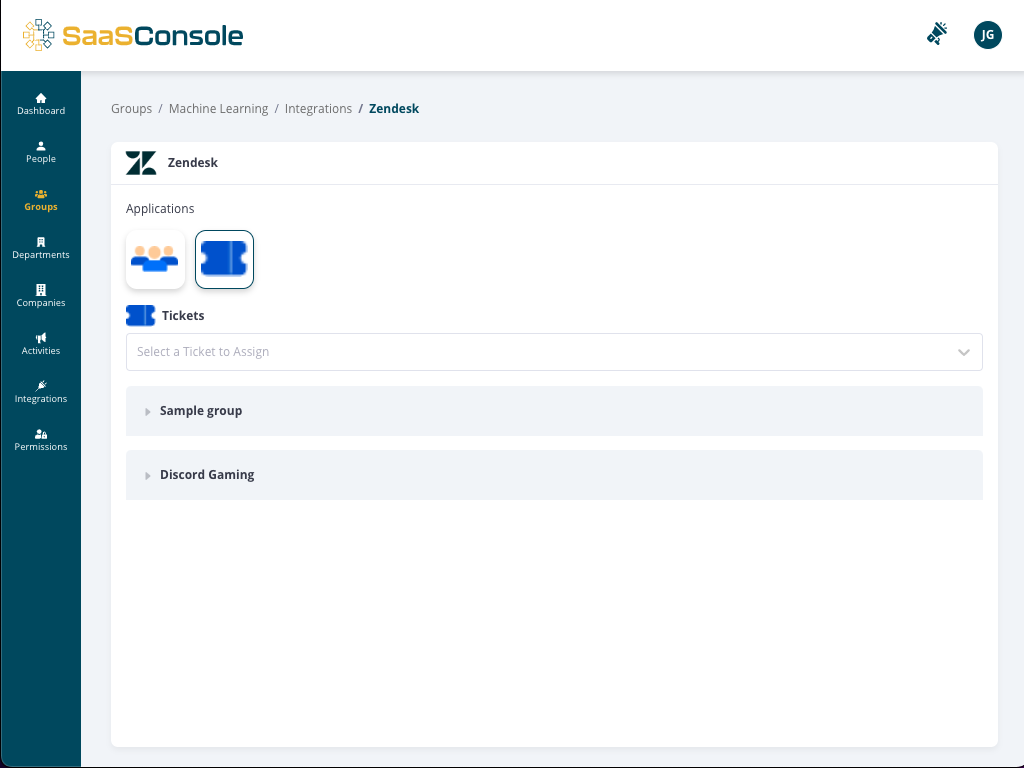Screen dimensions: 1024x768
Task: Follow the Groups breadcrumb link
Action: click(x=131, y=108)
